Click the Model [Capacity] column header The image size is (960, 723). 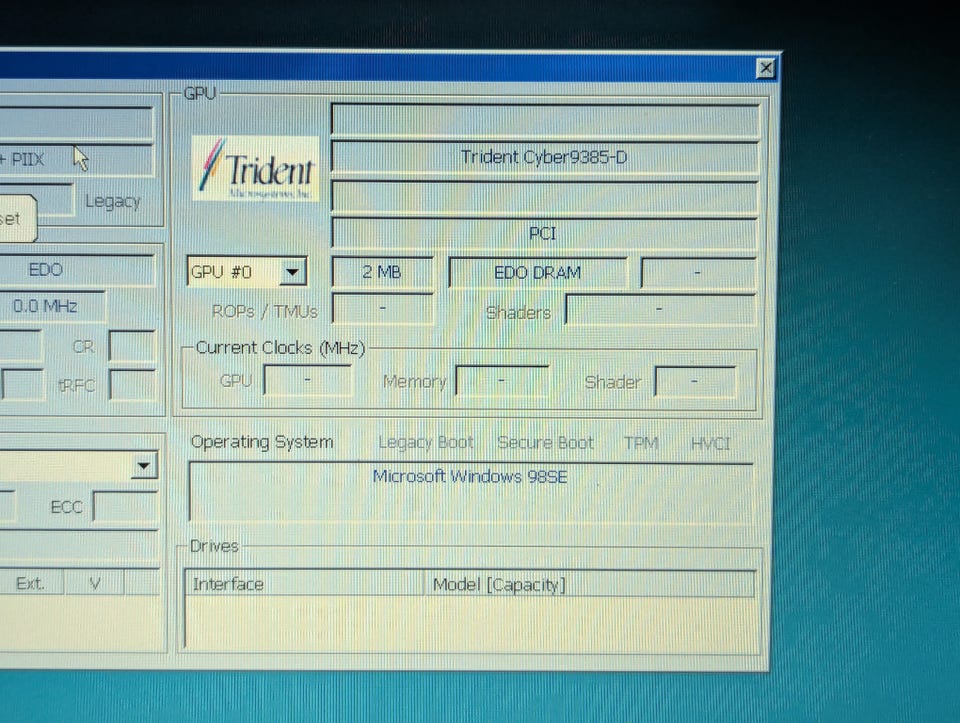coord(590,585)
